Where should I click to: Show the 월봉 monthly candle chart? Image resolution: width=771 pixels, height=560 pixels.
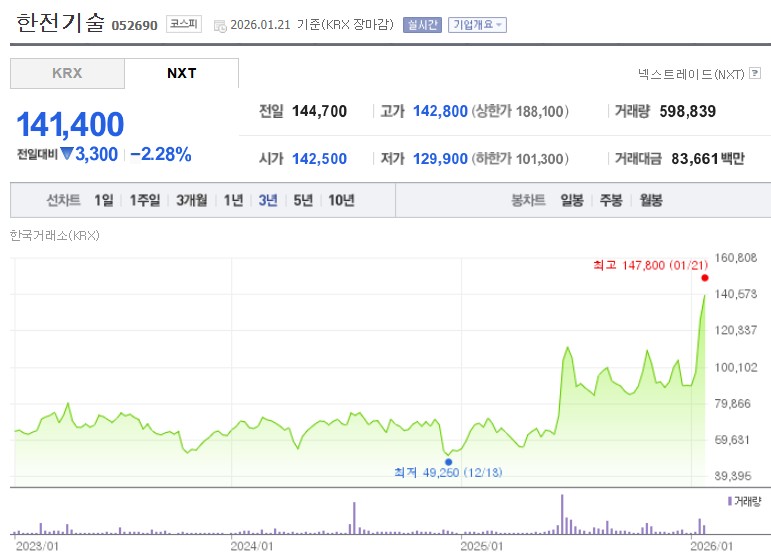click(651, 200)
